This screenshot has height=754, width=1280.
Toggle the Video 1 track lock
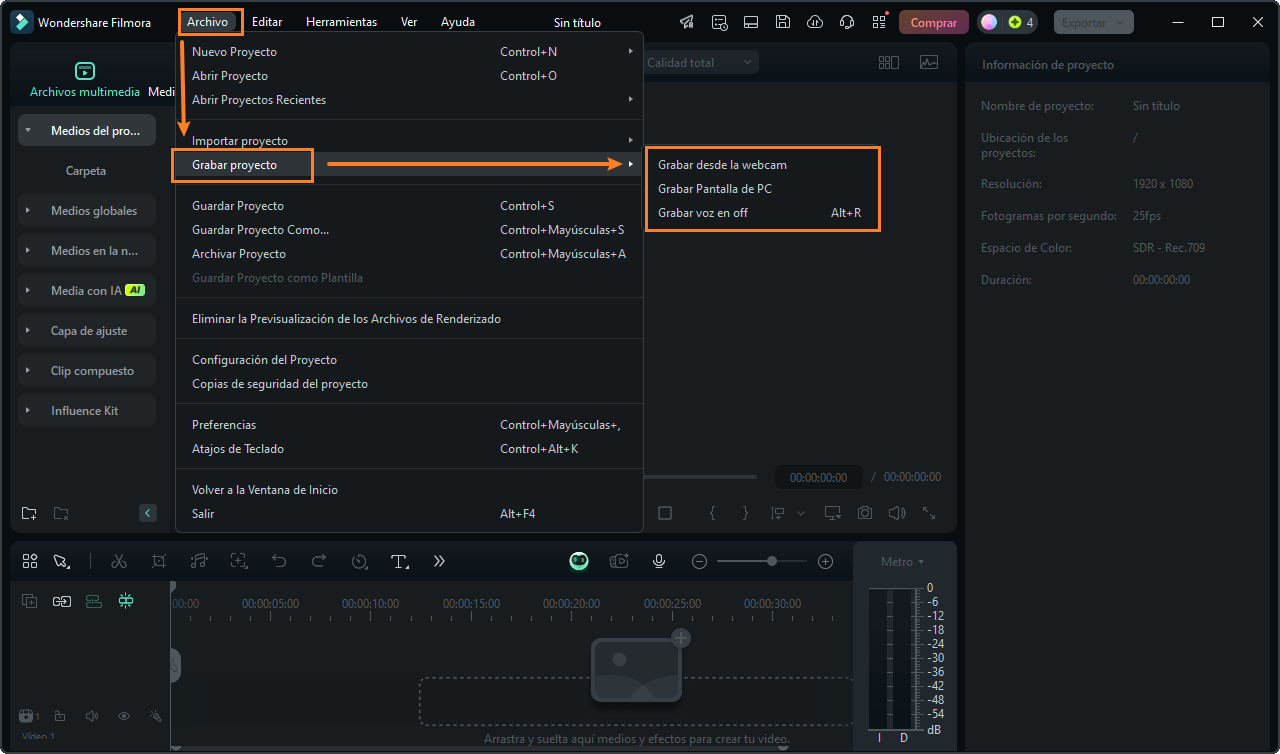tap(60, 716)
